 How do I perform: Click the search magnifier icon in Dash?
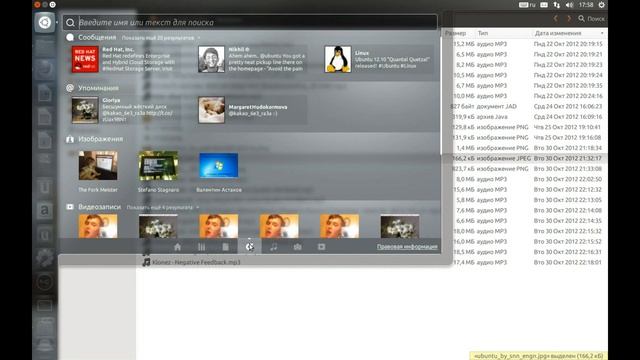click(70, 22)
